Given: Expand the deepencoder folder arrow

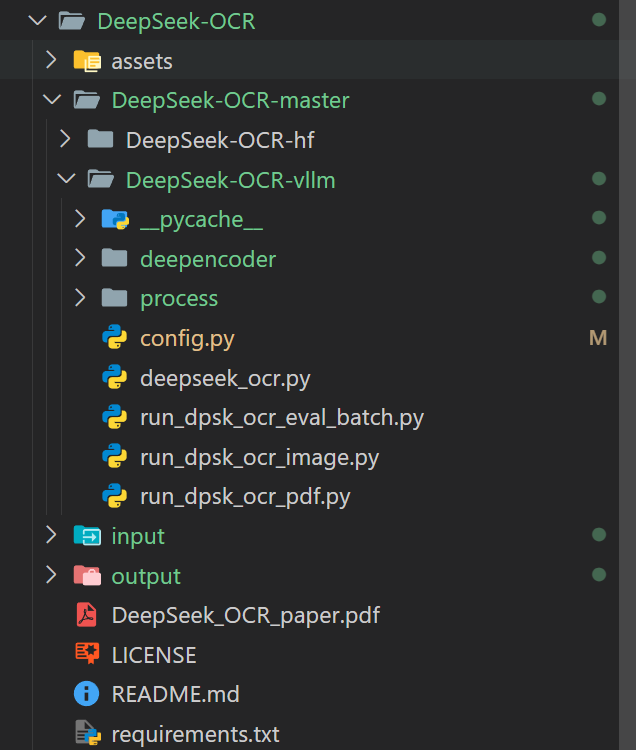Looking at the screenshot, I should (80, 259).
